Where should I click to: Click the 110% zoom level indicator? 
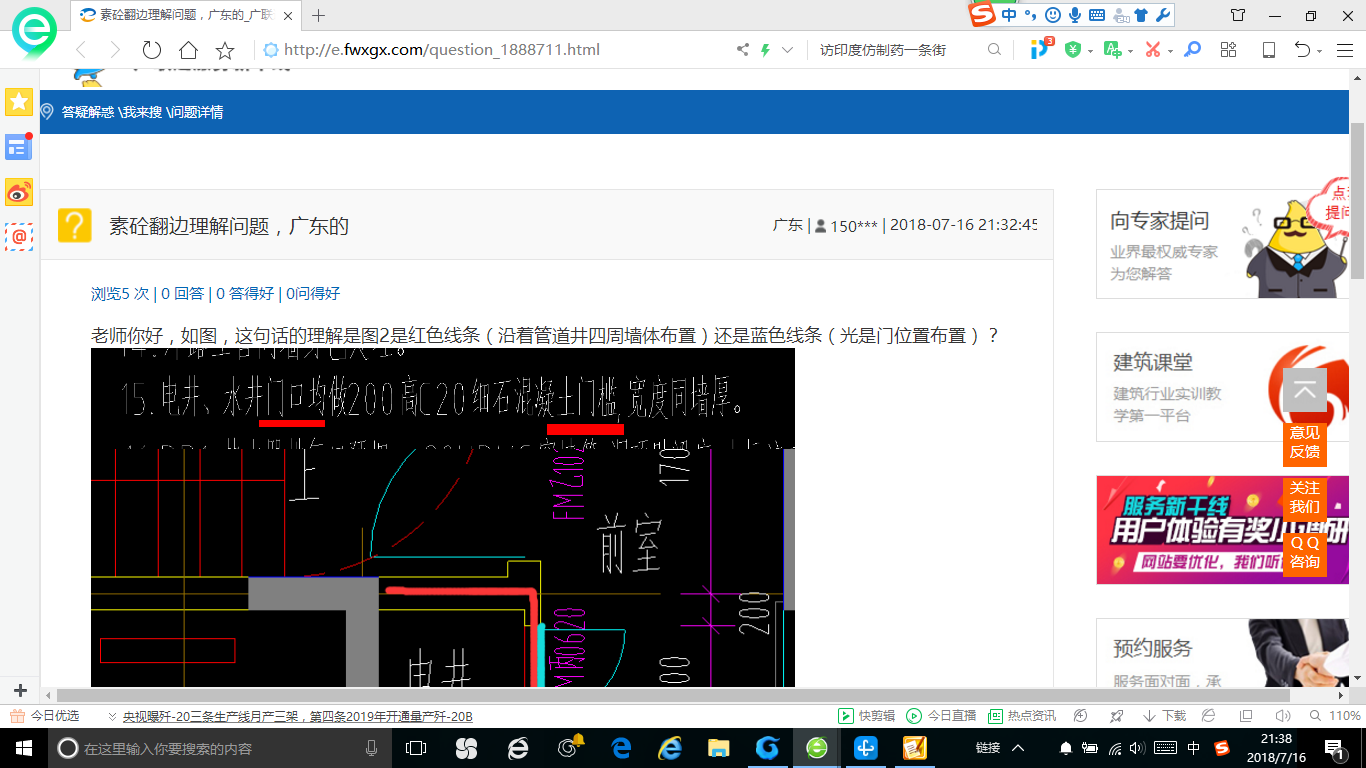1335,716
